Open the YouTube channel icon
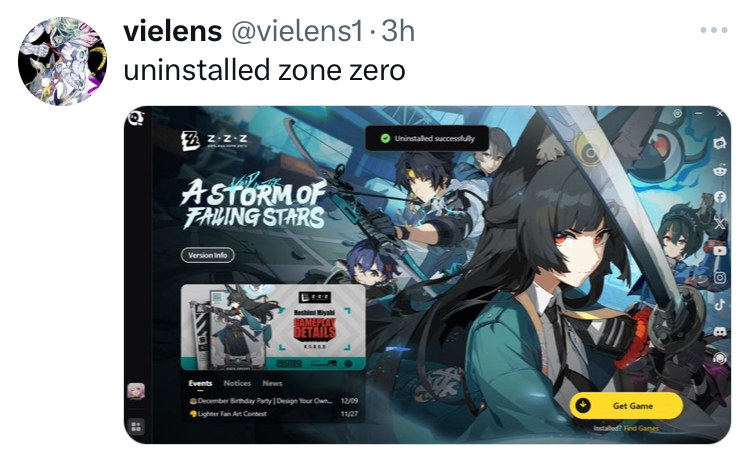750x451 pixels. point(719,250)
